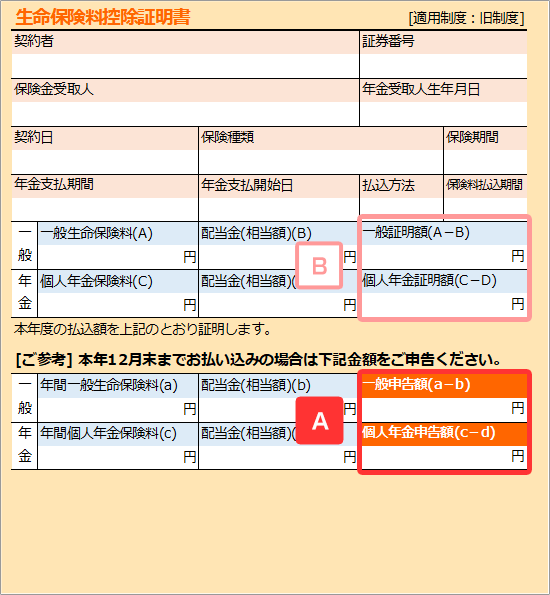Click the amount cell under 年間個人年金保険料(c)
The image size is (550, 595).
click(118, 457)
